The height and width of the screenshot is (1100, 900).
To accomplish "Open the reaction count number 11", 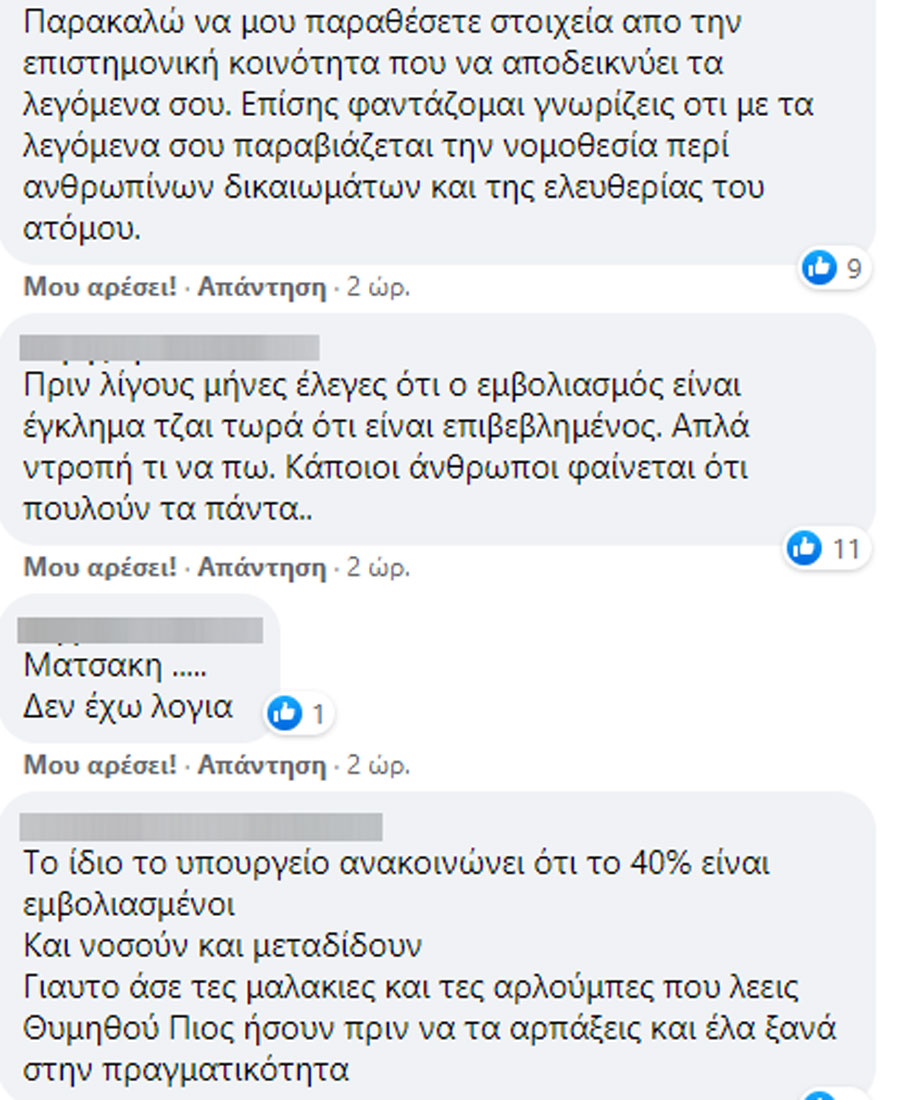I will [846, 549].
